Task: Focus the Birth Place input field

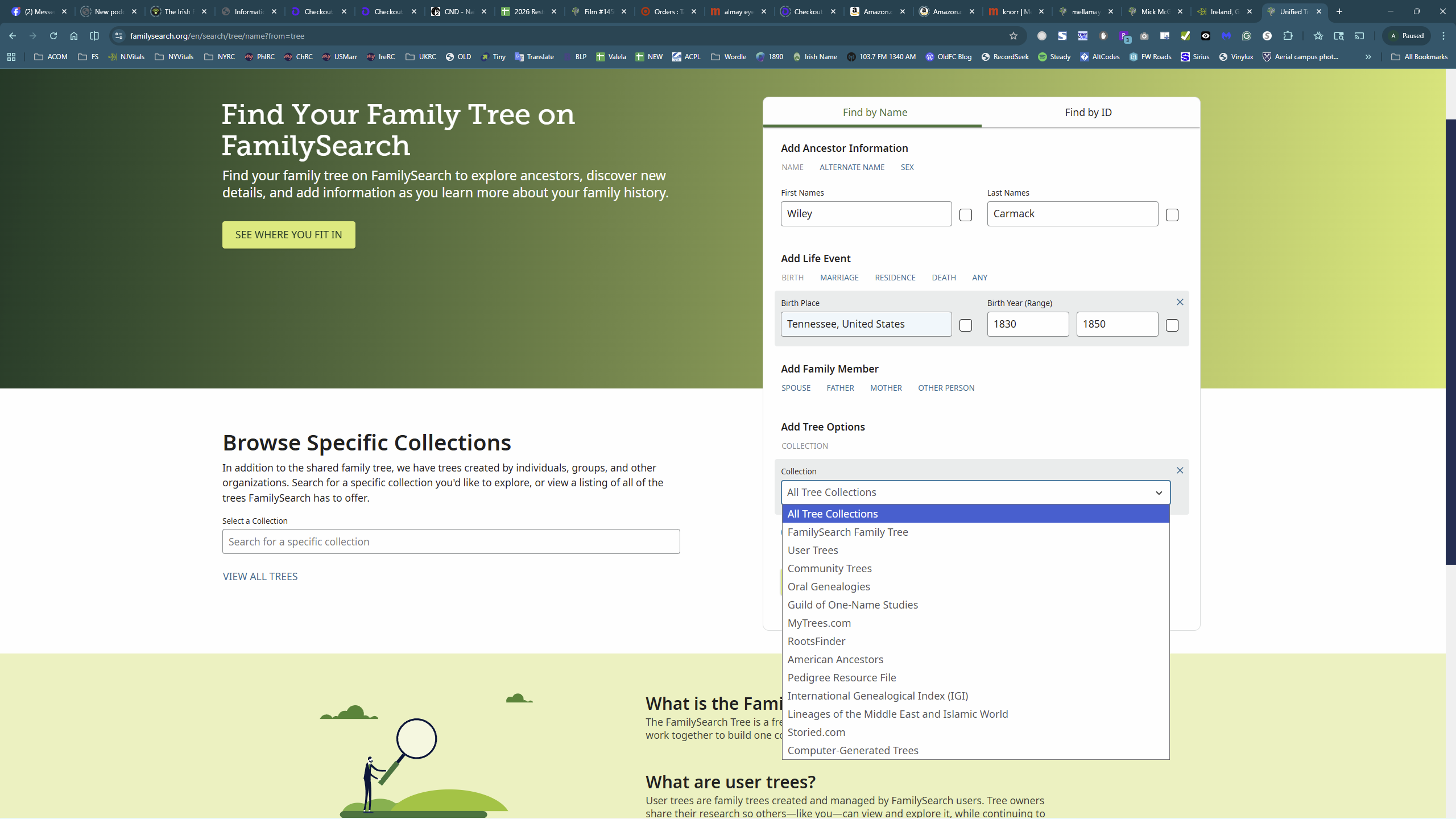Action: tap(866, 324)
